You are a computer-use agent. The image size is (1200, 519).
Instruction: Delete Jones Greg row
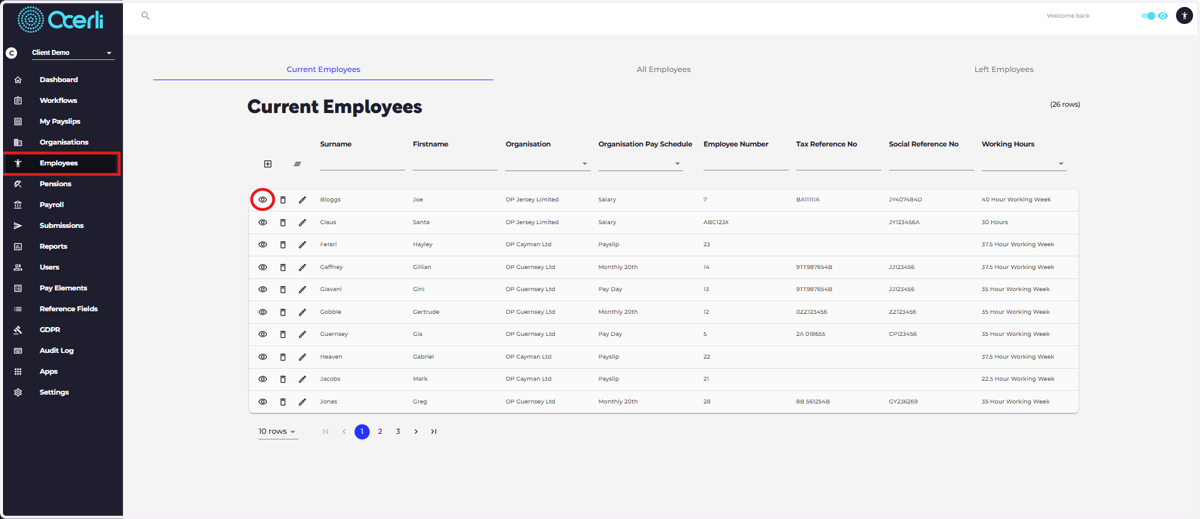(283, 402)
